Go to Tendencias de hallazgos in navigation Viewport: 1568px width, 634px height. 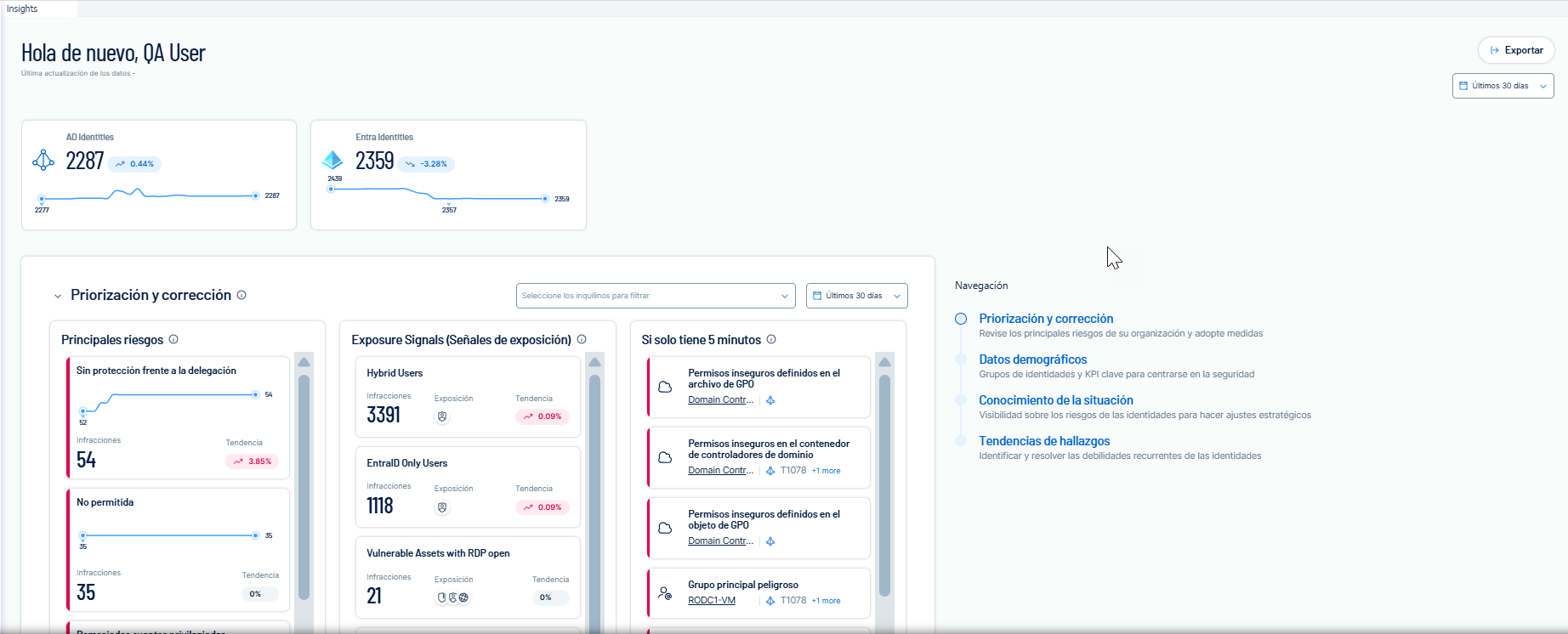click(x=1044, y=441)
